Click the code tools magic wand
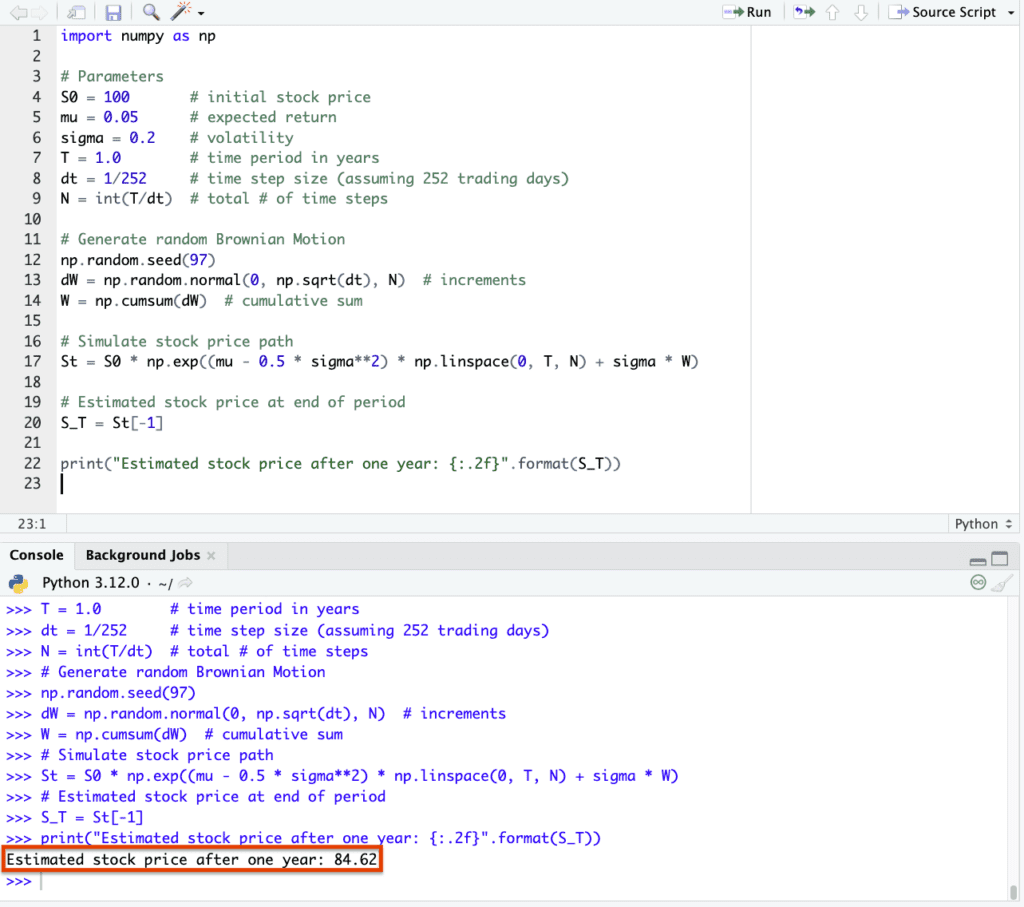Viewport: 1024px width, 907px height. coord(181,13)
